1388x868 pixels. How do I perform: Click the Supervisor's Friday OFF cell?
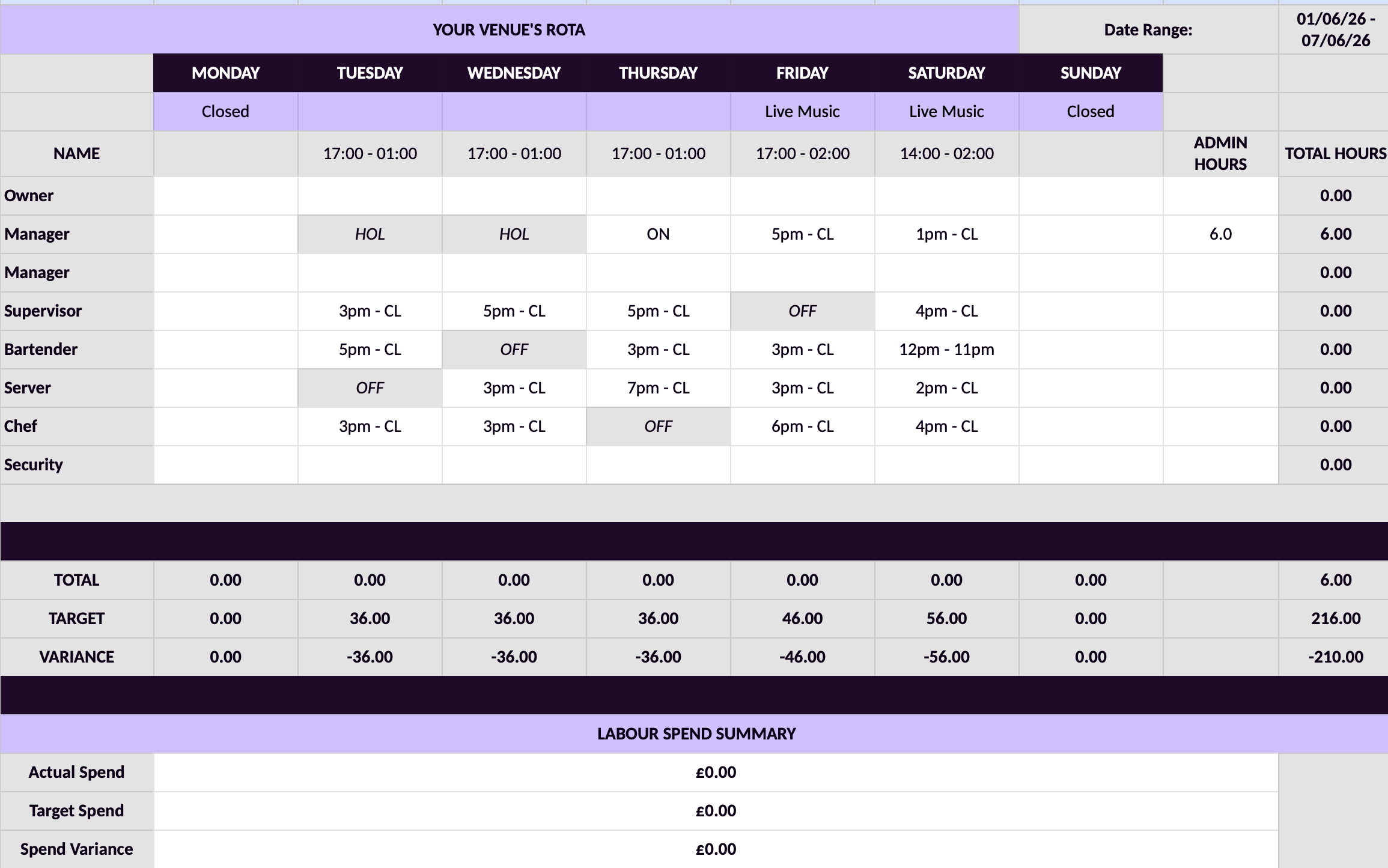click(802, 311)
